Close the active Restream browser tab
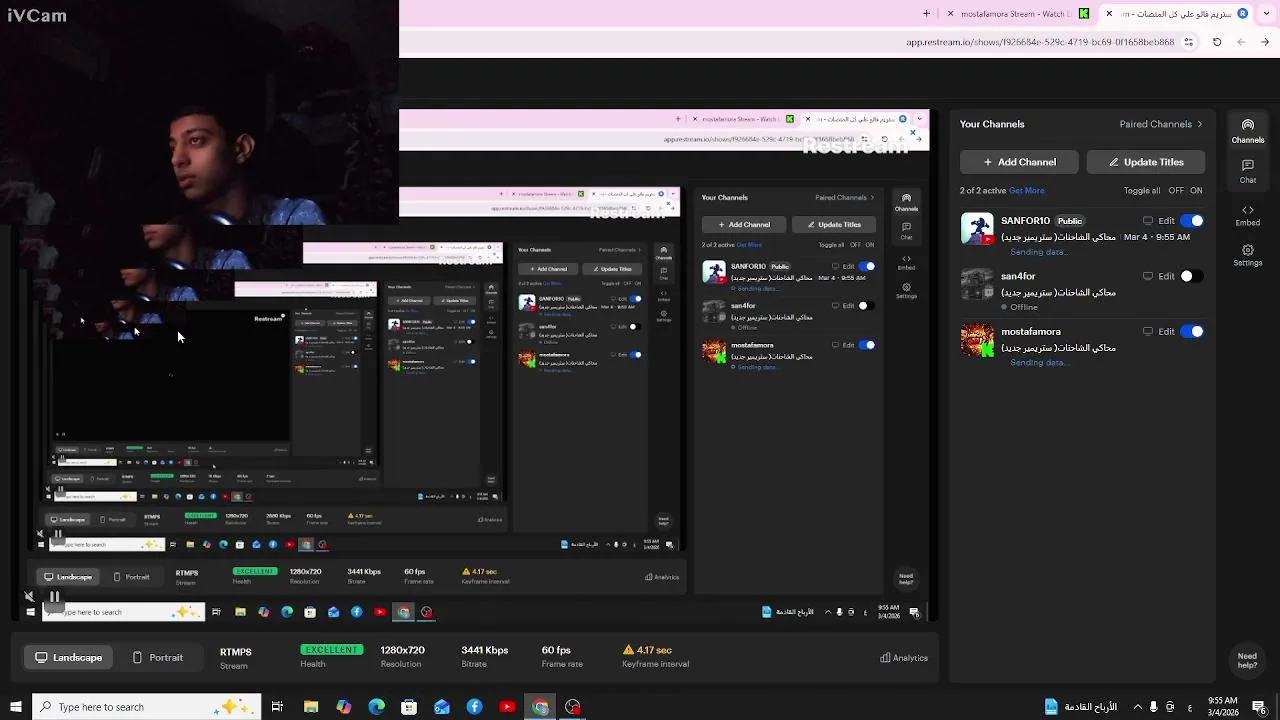The height and width of the screenshot is (720, 1280). tap(1109, 14)
